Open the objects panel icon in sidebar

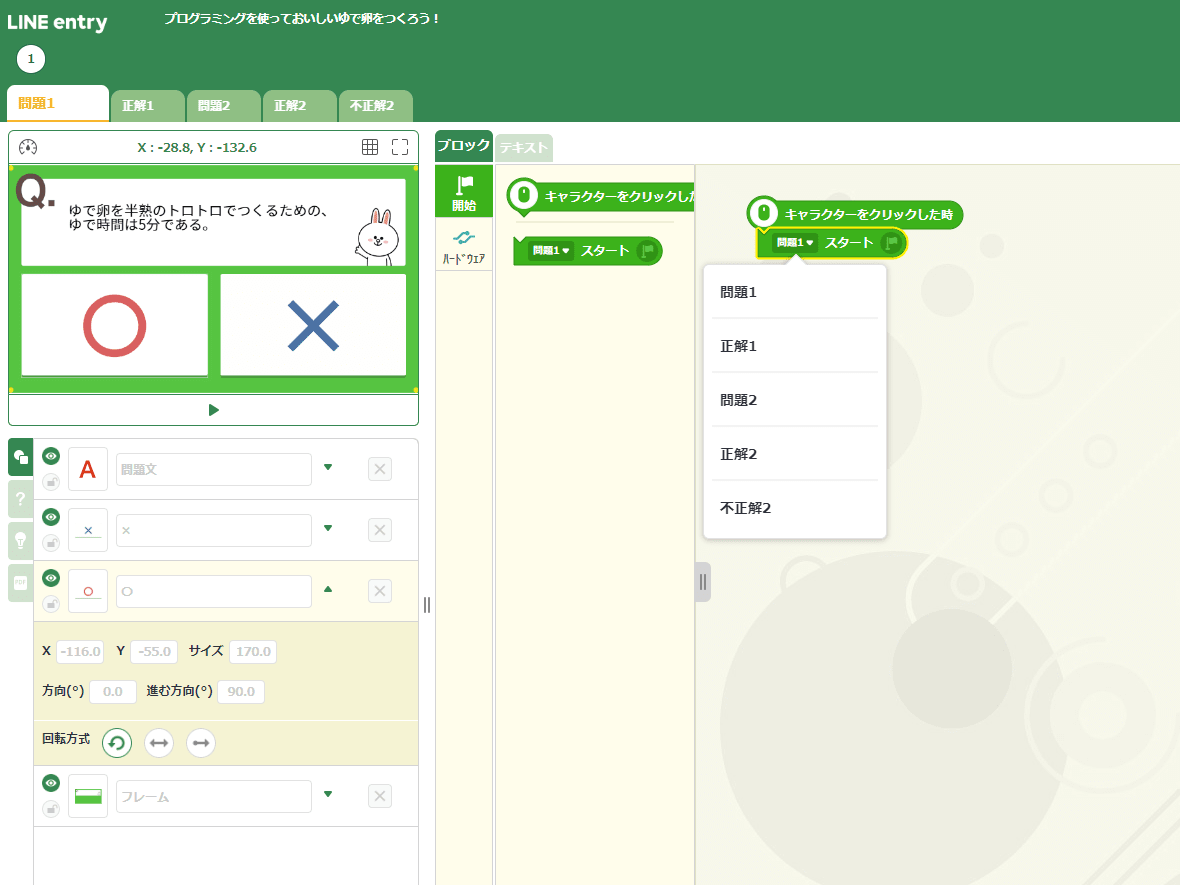[x=21, y=457]
